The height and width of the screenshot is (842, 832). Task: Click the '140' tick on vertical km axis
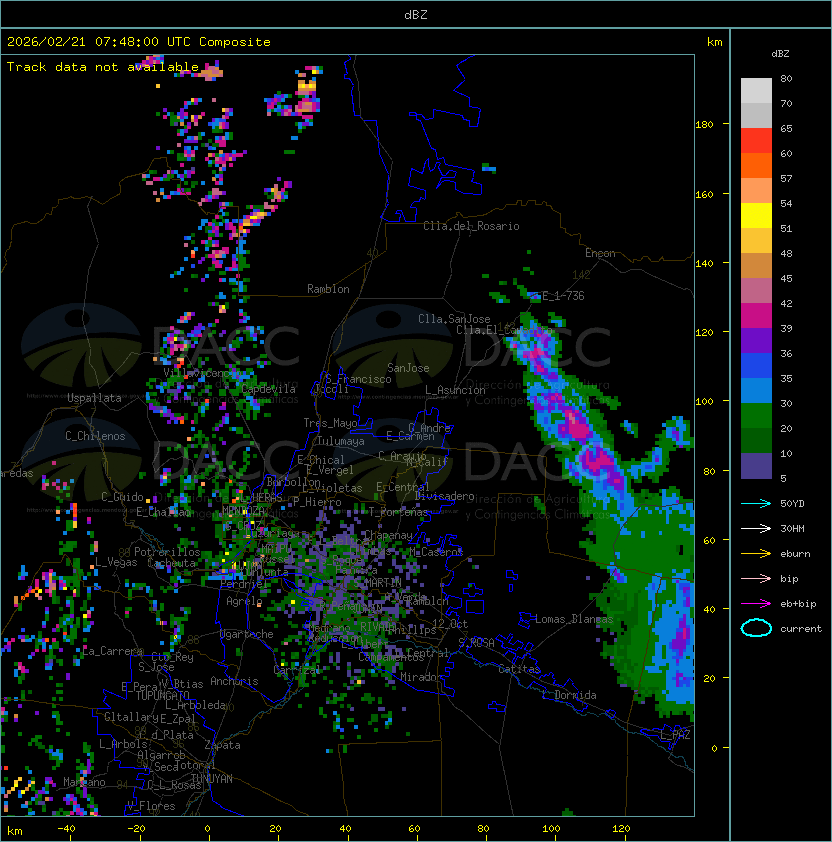coord(704,264)
